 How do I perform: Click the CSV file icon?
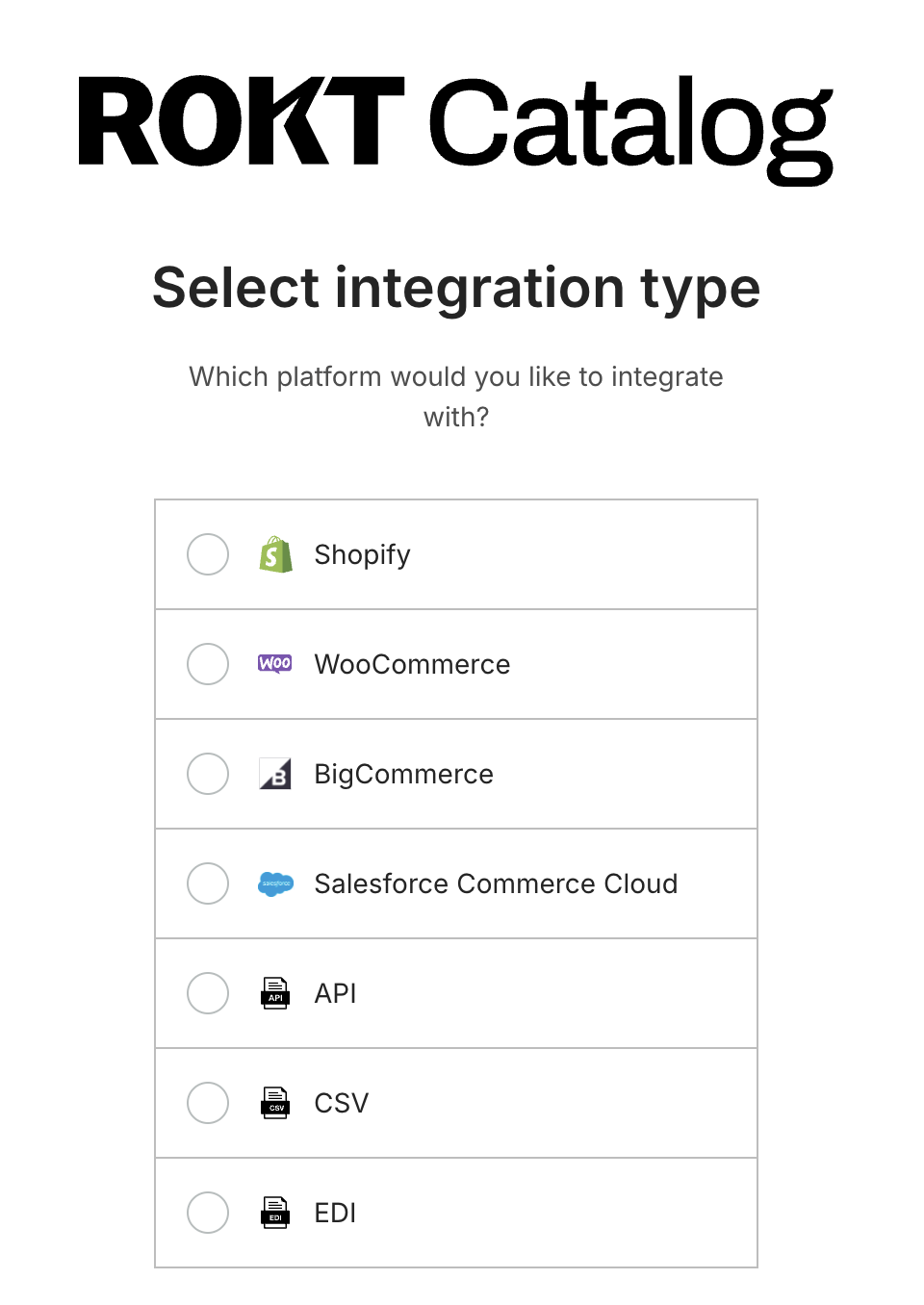click(x=275, y=1103)
